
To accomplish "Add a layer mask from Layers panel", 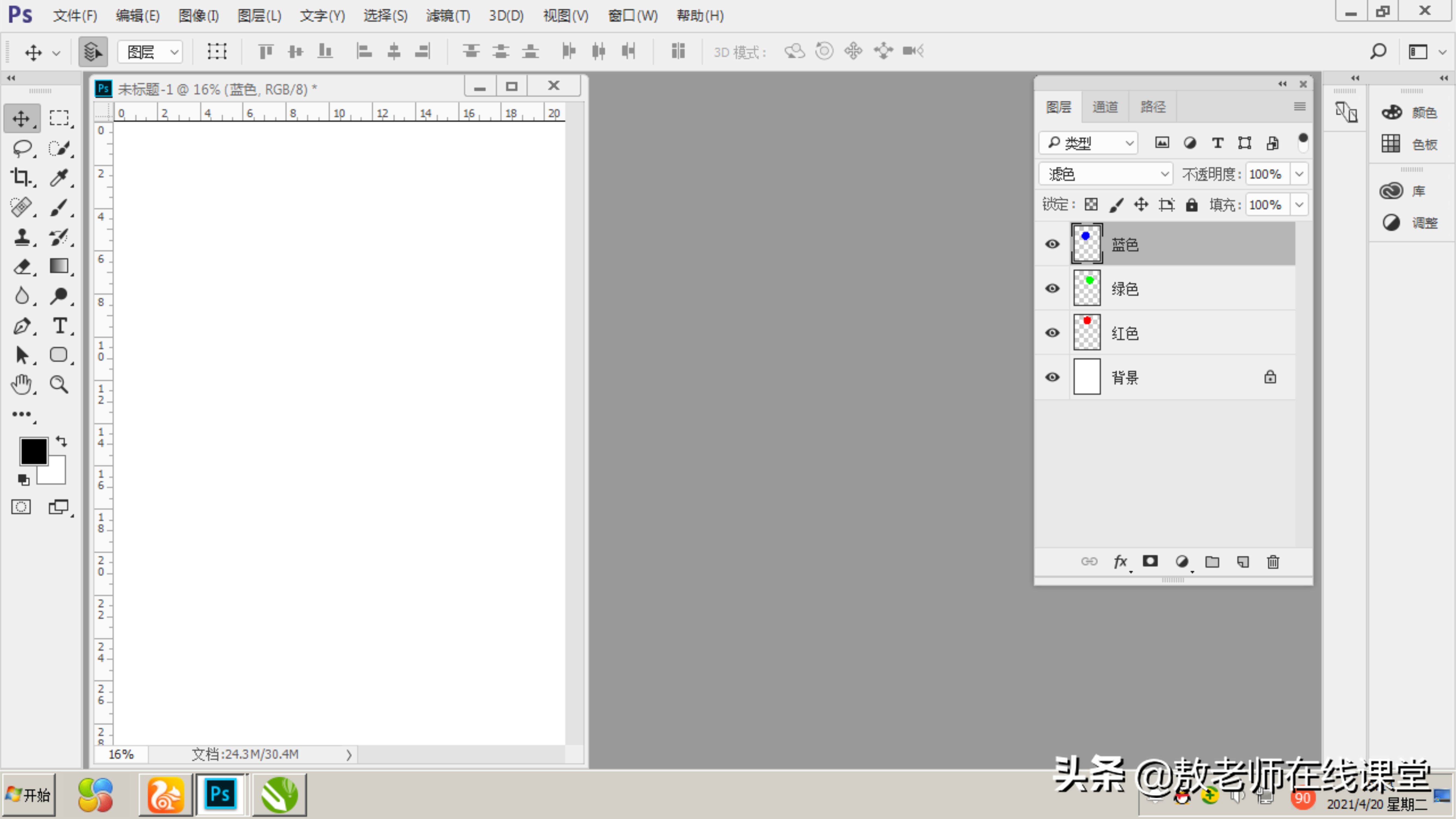I will click(1150, 561).
